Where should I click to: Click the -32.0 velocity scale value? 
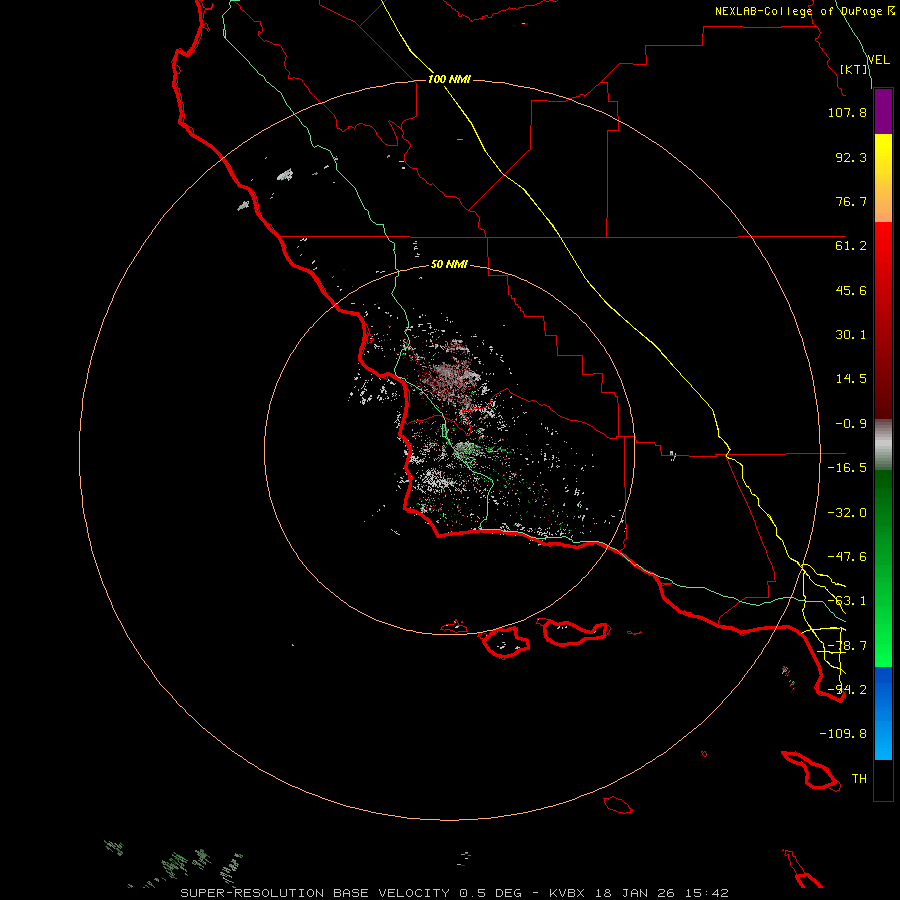pos(847,513)
